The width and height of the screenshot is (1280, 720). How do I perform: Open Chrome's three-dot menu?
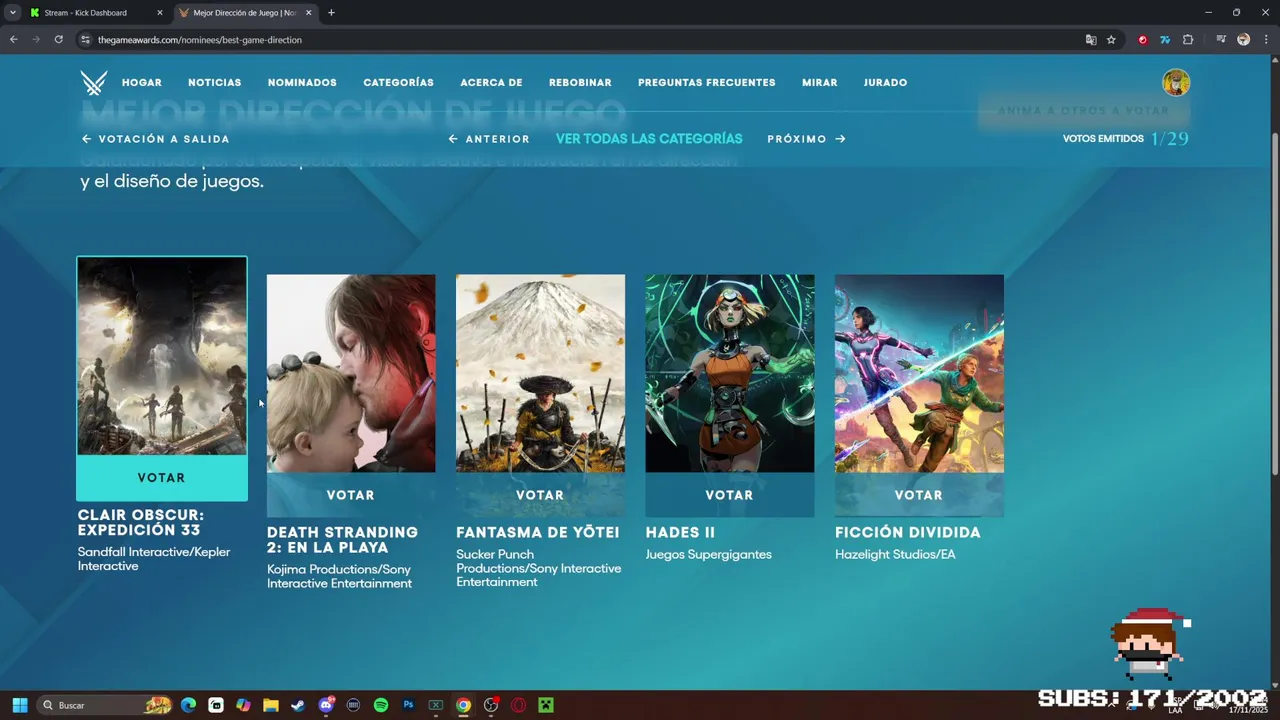[x=1265, y=40]
